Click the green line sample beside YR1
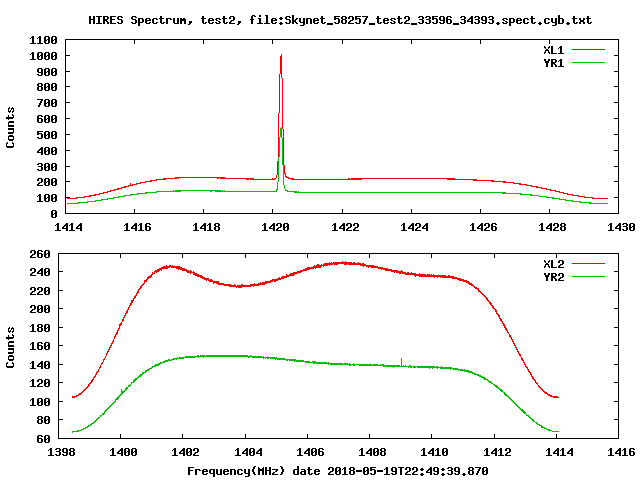Viewport: 640px width, 480px height. tap(588, 63)
